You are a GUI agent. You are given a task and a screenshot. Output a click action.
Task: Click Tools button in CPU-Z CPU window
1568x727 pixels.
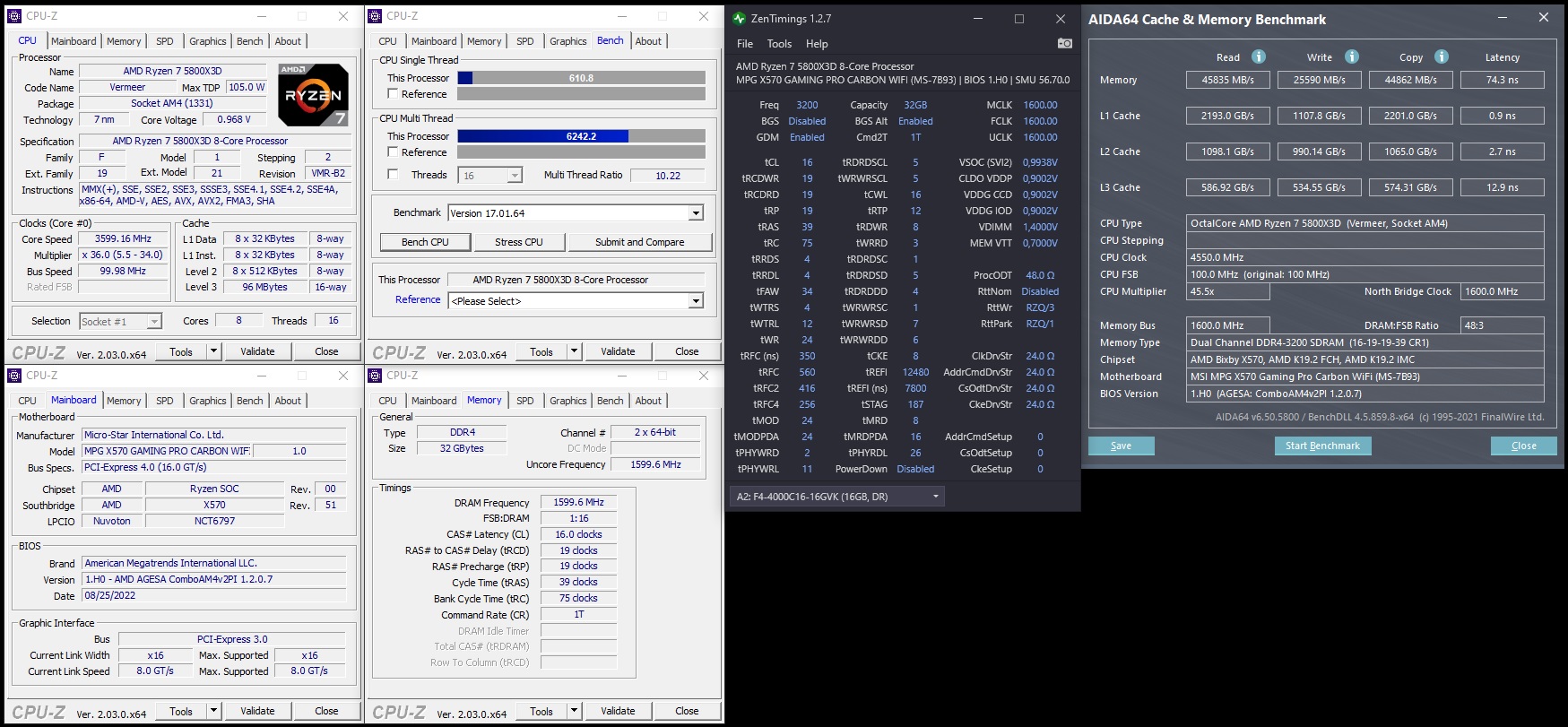[x=181, y=351]
